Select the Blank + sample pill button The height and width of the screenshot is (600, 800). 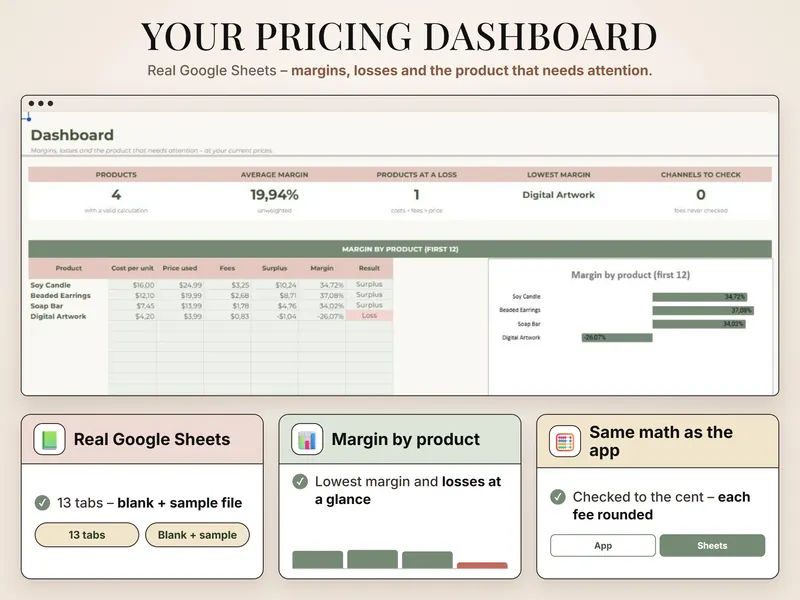[197, 535]
